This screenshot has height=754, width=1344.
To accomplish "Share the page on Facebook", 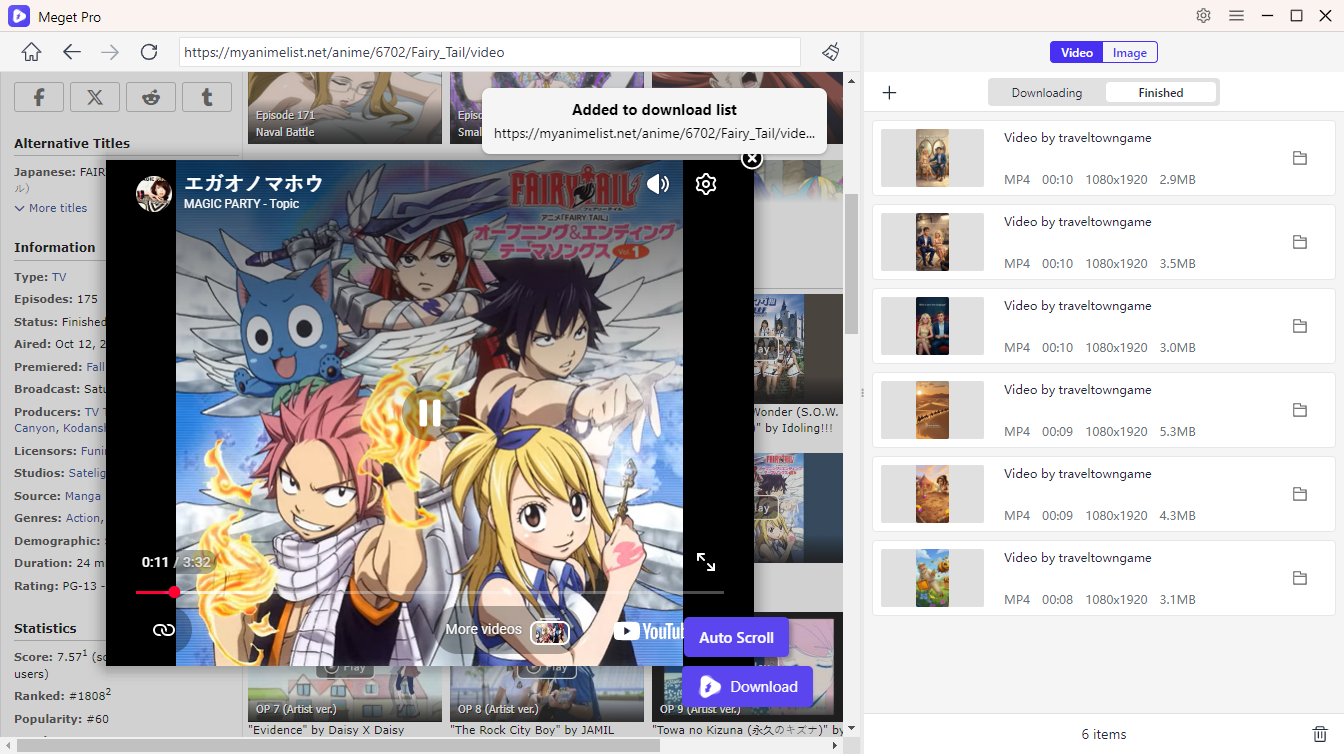I will [x=39, y=96].
